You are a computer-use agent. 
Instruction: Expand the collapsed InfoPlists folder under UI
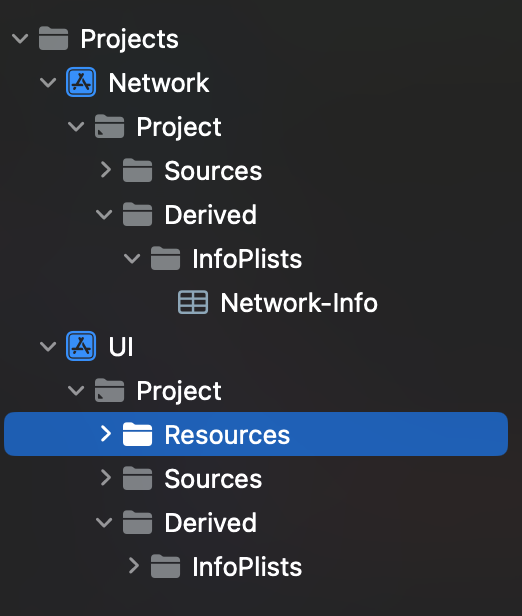134,566
